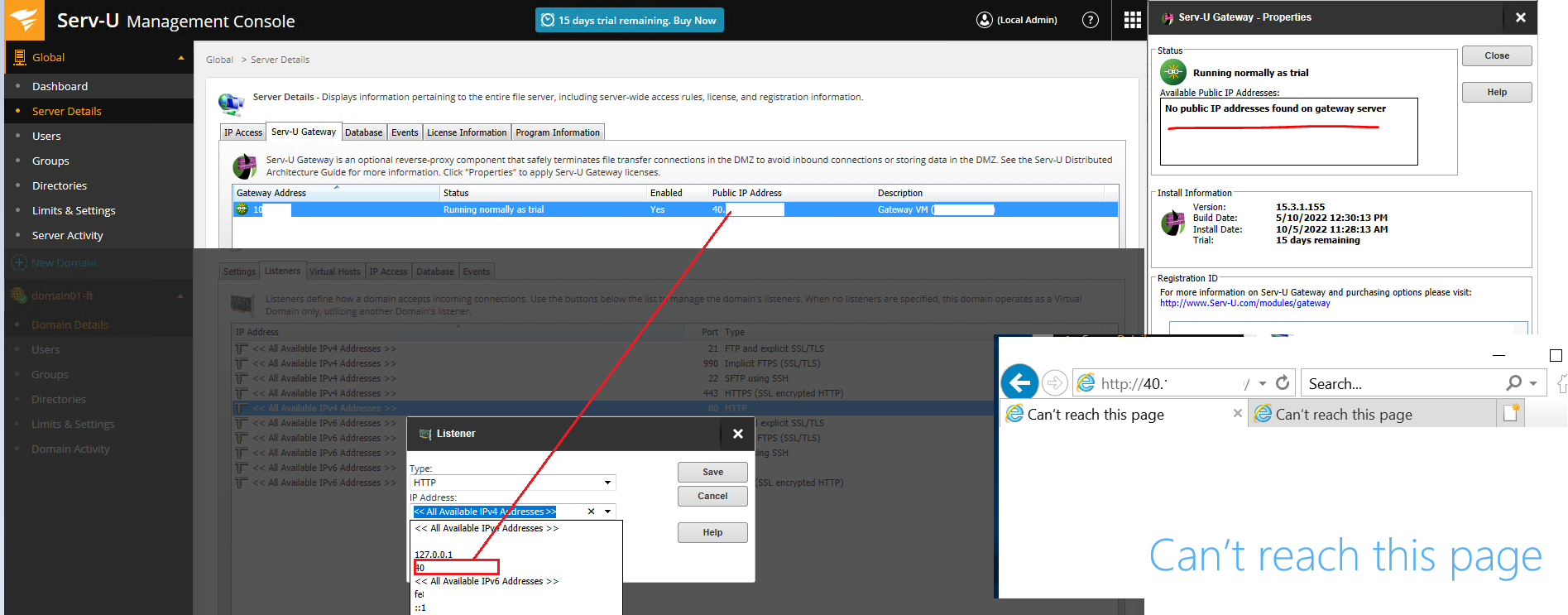This screenshot has height=615, width=1568.
Task: Open the IP Address dropdown arrow
Action: coord(607,512)
